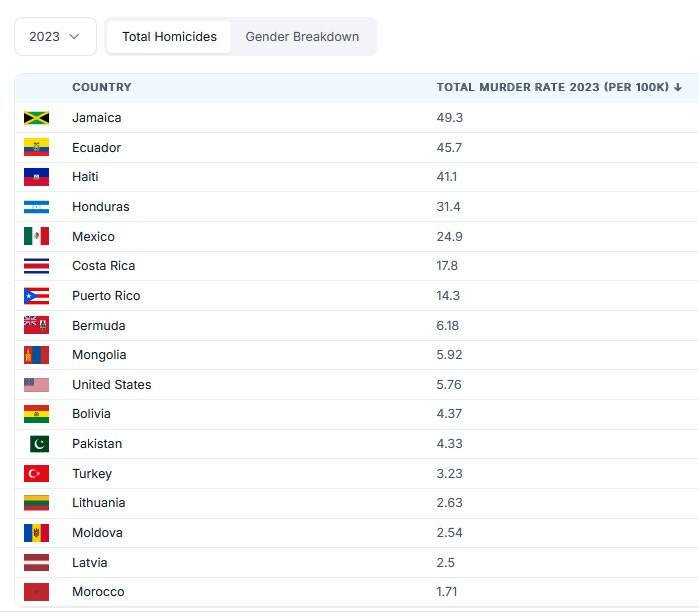Select the Latvia country name
Image resolution: width=699 pixels, height=613 pixels.
pyautogui.click(x=90, y=563)
